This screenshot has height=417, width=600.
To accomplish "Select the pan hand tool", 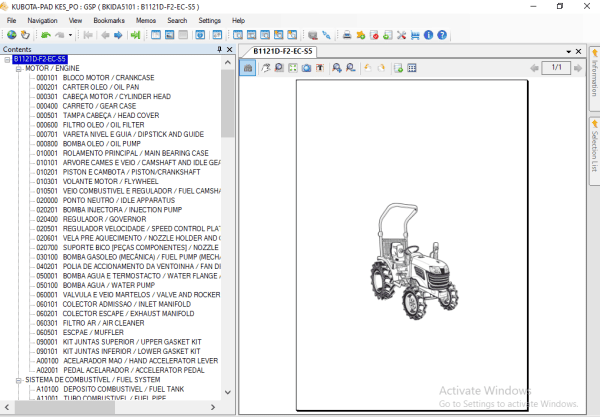I will pyautogui.click(x=266, y=68).
